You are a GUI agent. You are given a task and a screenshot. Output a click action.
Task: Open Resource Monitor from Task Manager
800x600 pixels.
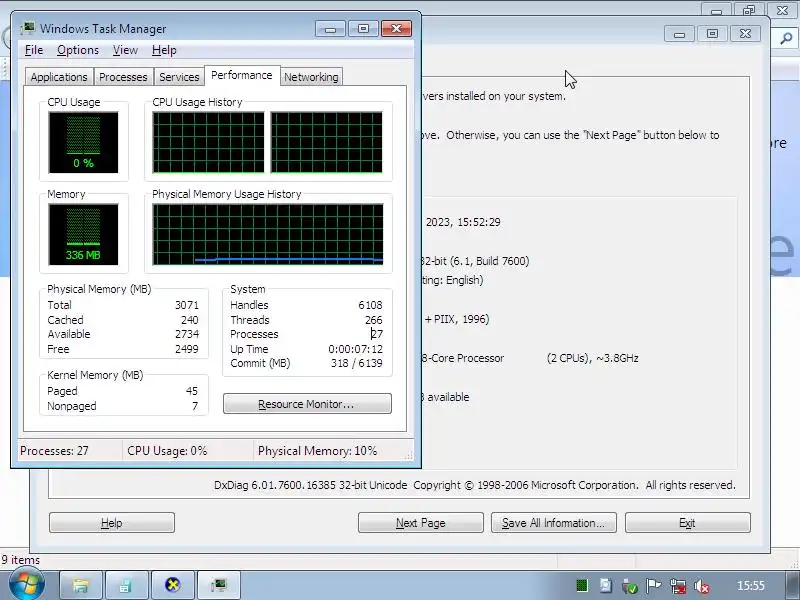pos(307,404)
